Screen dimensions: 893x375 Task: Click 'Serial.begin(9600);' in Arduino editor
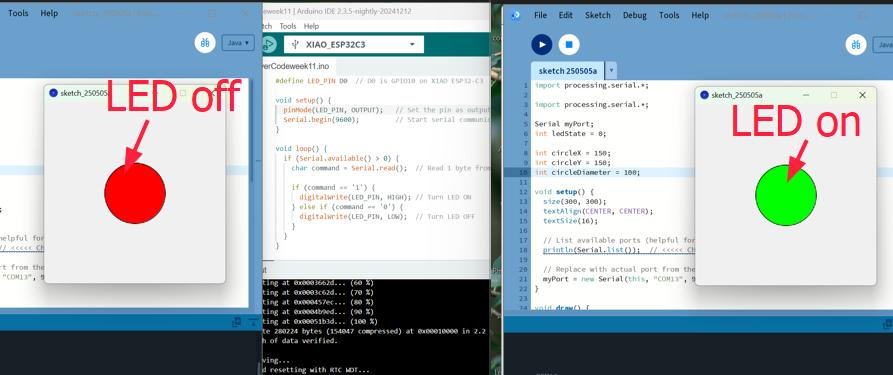[x=321, y=120]
